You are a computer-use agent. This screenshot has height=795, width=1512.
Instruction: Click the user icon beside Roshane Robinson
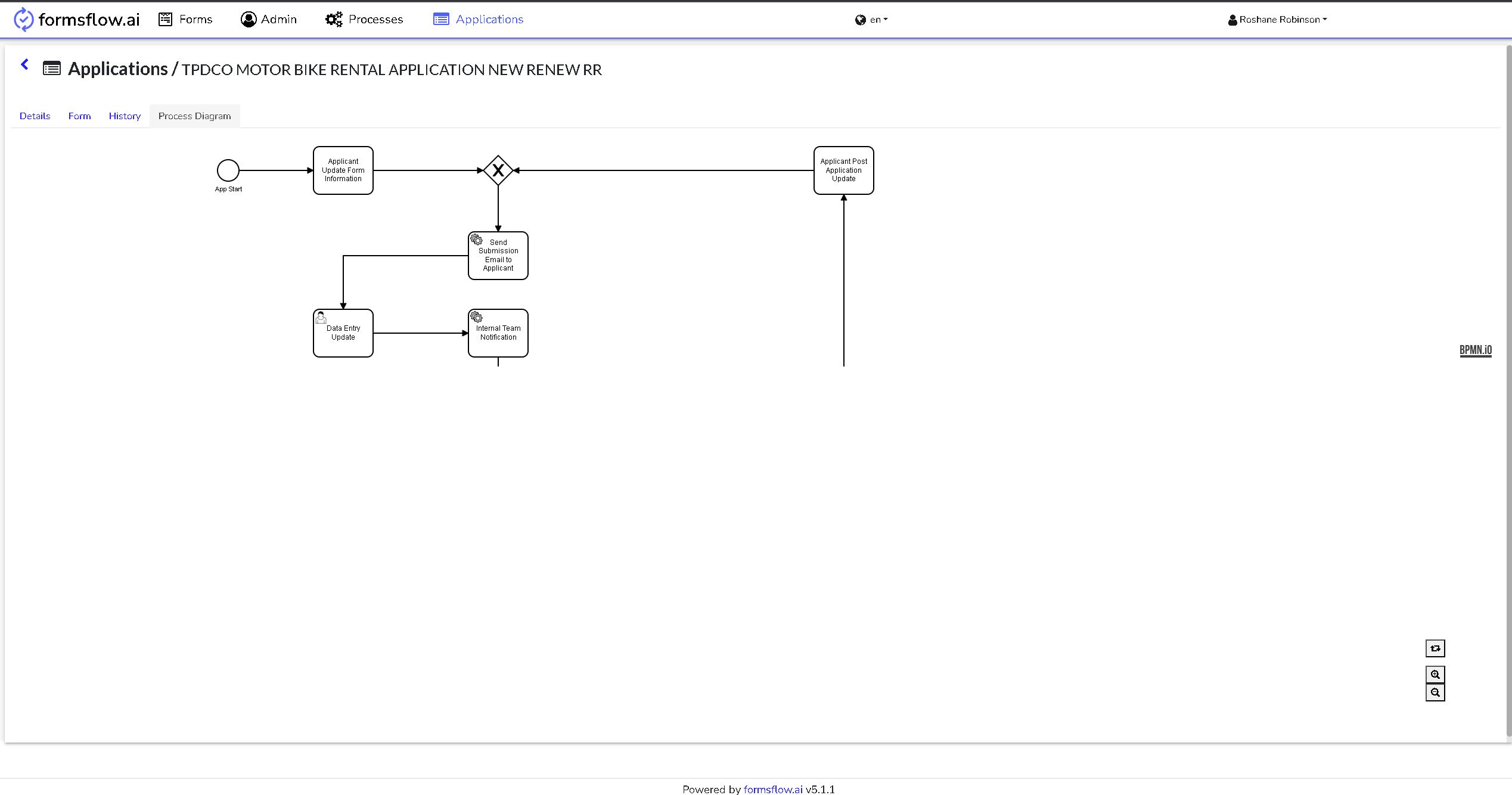(1232, 18)
